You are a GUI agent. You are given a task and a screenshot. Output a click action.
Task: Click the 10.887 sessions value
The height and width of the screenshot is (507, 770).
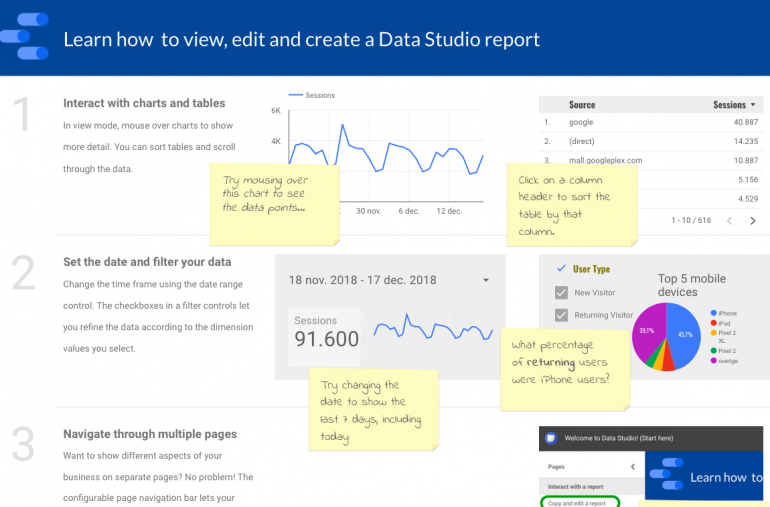[745, 160]
